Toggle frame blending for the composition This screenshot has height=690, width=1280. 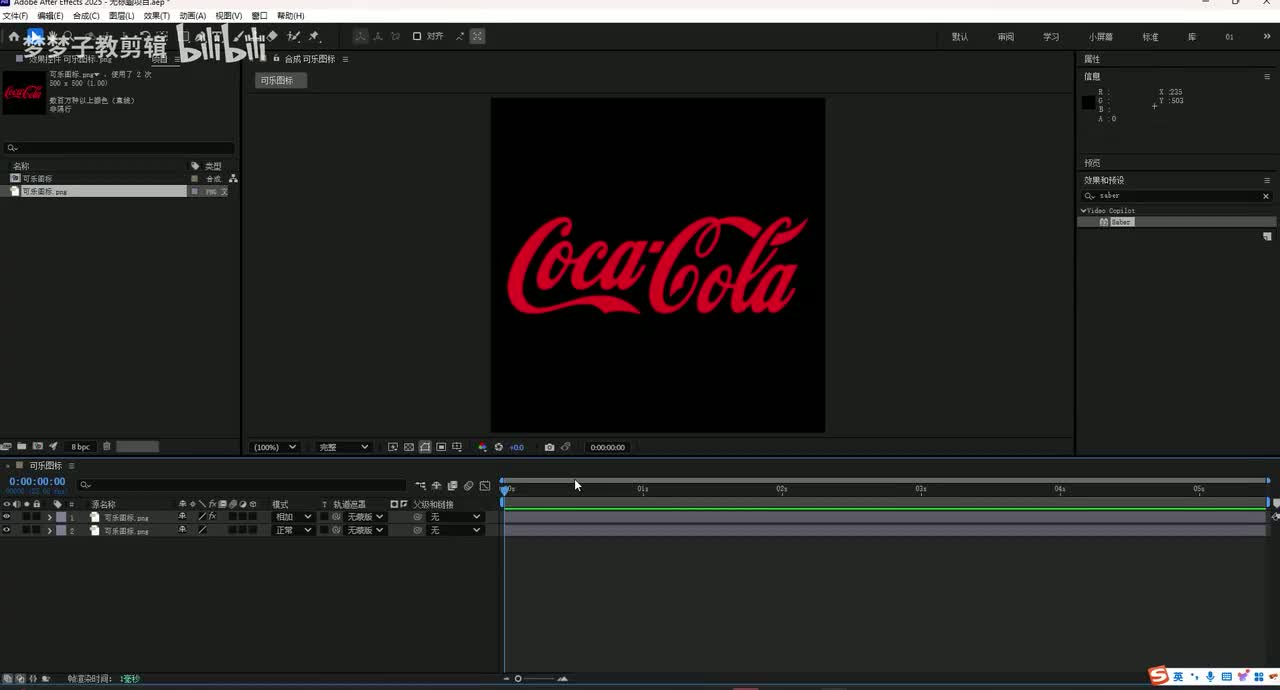452,486
